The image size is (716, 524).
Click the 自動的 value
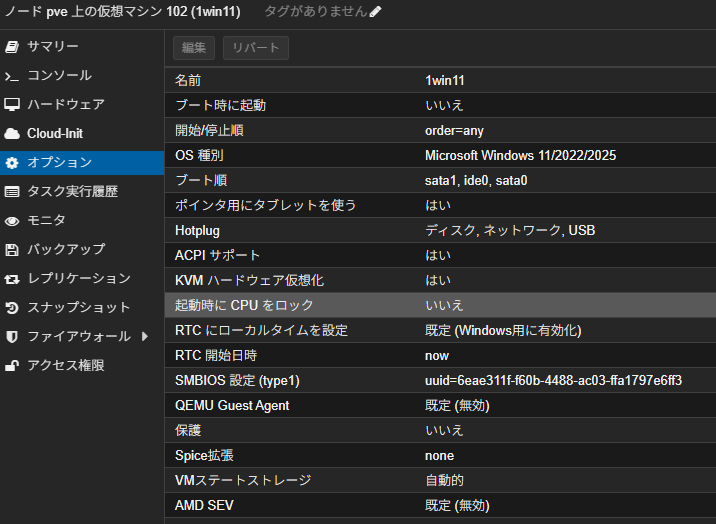(x=444, y=481)
